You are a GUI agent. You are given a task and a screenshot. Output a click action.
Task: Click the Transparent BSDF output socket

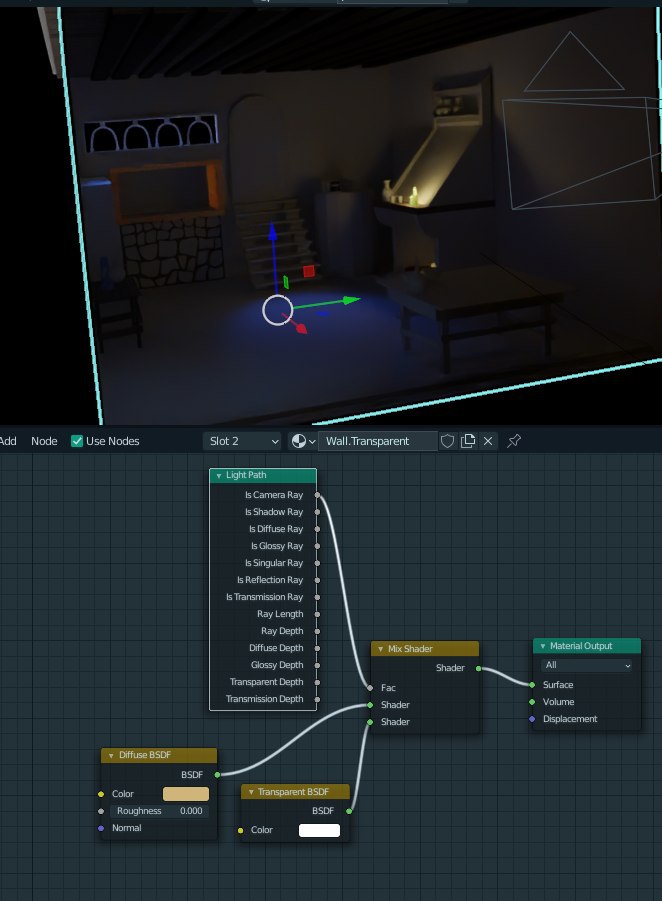tap(349, 811)
